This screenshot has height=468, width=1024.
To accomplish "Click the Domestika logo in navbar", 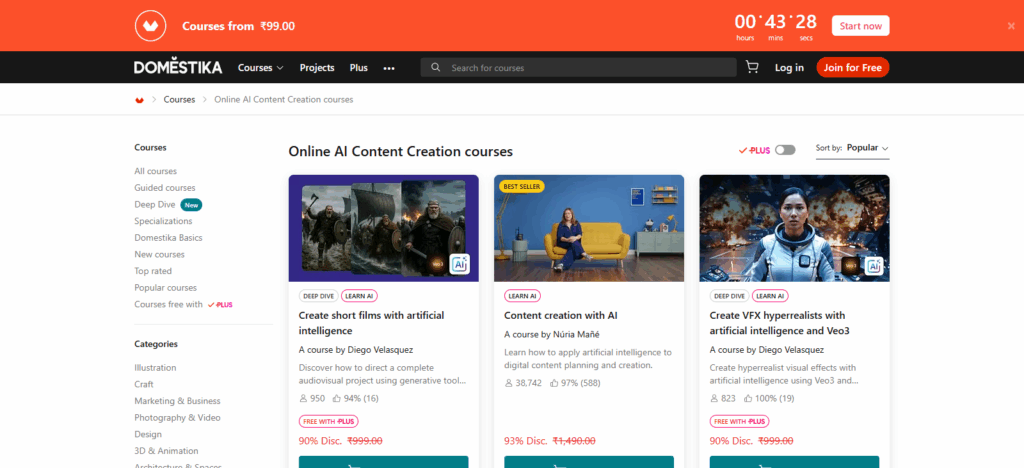I will point(178,68).
